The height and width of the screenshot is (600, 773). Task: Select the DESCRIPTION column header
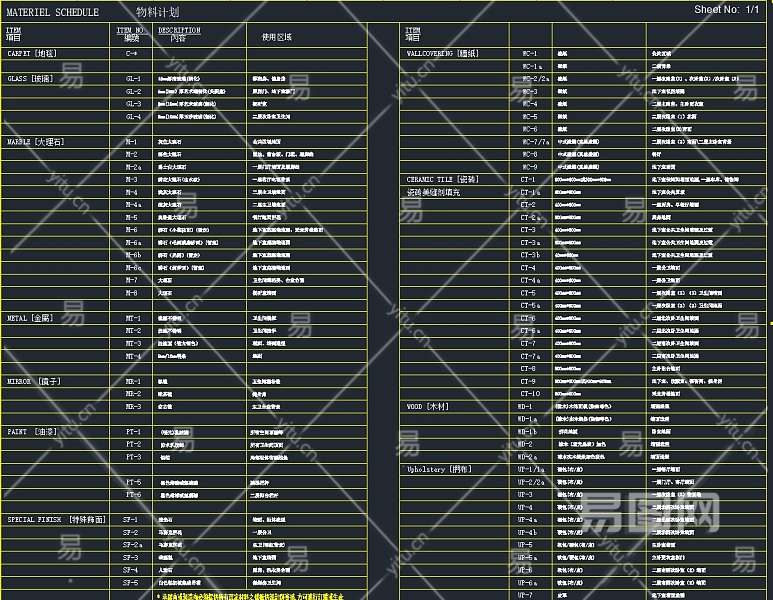click(x=179, y=33)
